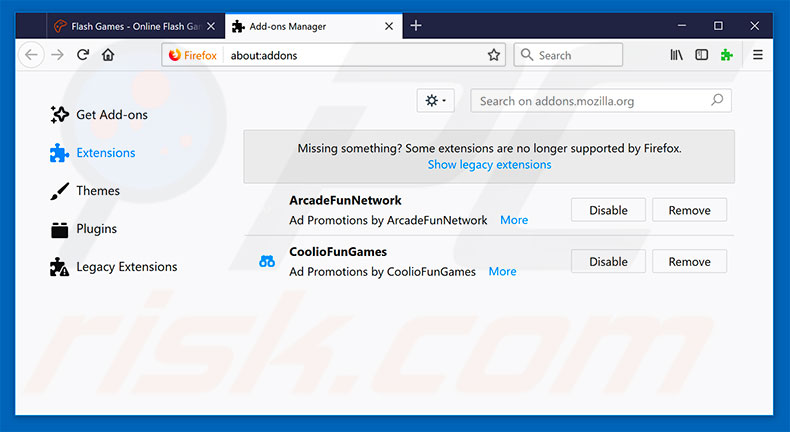Open the Library icon in toolbar
790x432 pixels.
tap(677, 55)
